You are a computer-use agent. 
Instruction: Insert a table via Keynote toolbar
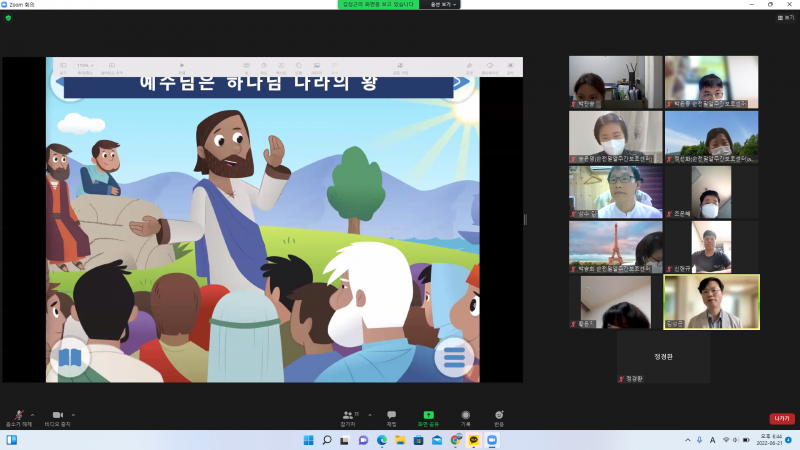pyautogui.click(x=246, y=67)
